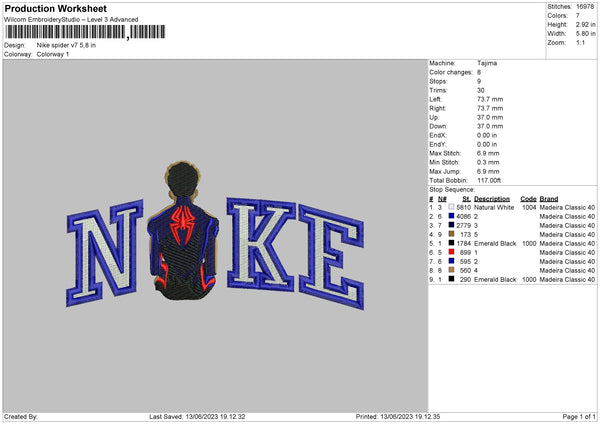Image resolution: width=600 pixels, height=424 pixels.
Task: Click the design name 'Nike spider v7 5,8 in'
Action: 66,45
